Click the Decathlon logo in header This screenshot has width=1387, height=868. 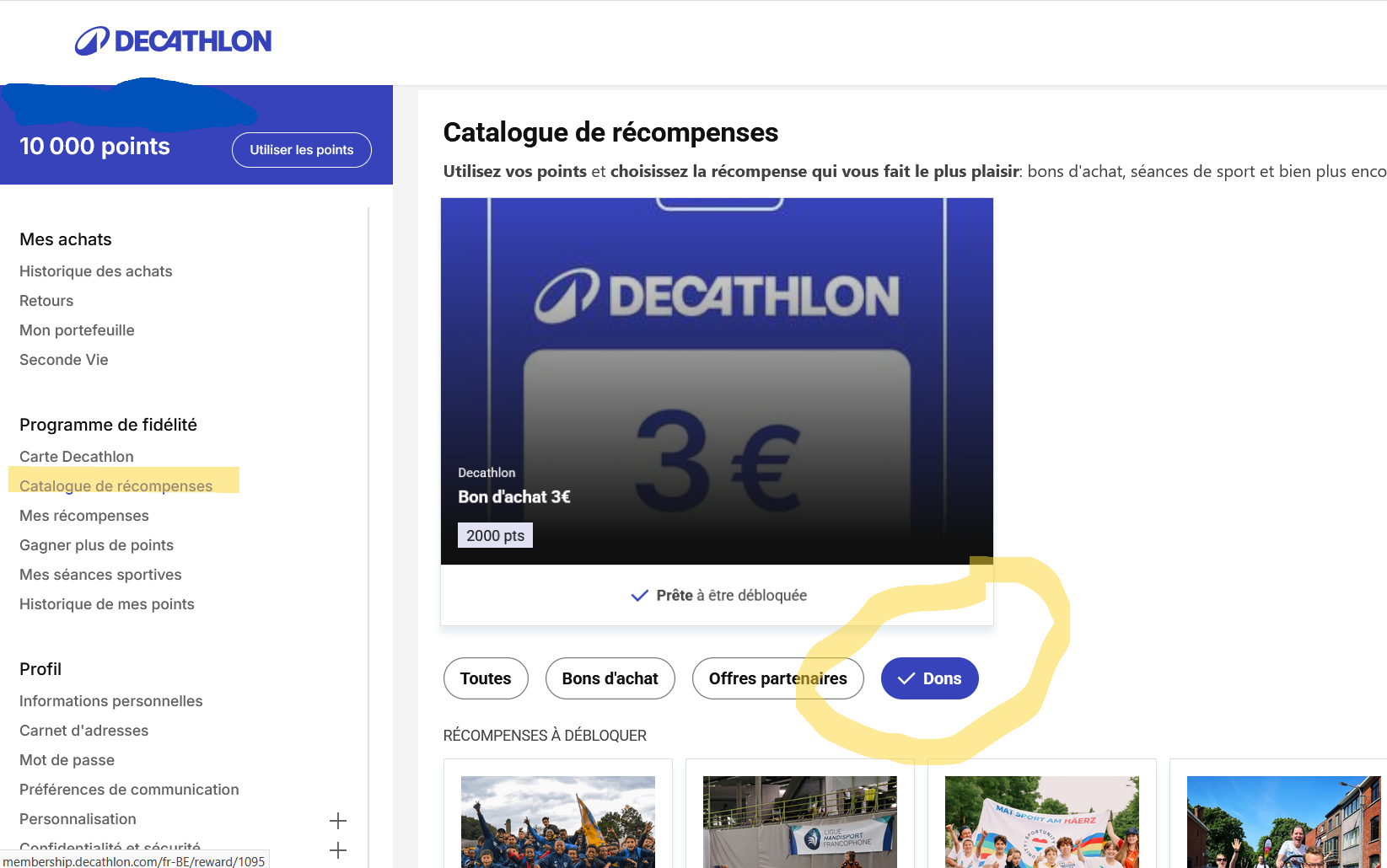pos(174,41)
